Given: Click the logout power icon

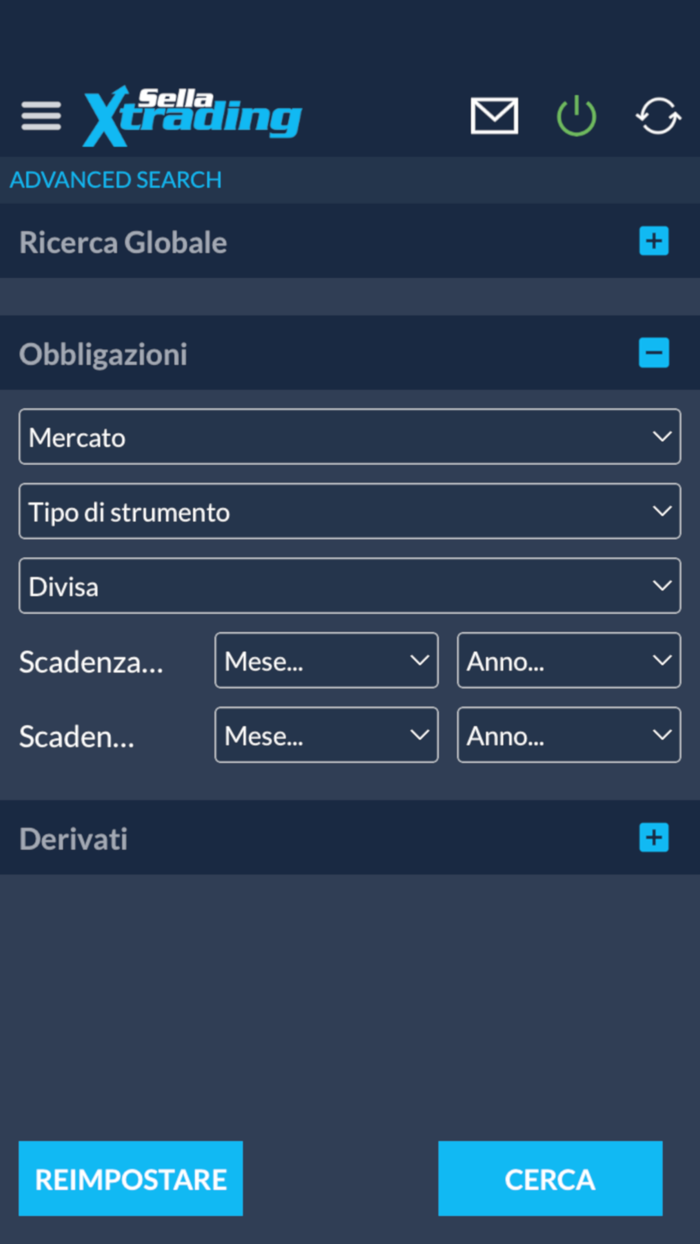Looking at the screenshot, I should click(576, 115).
